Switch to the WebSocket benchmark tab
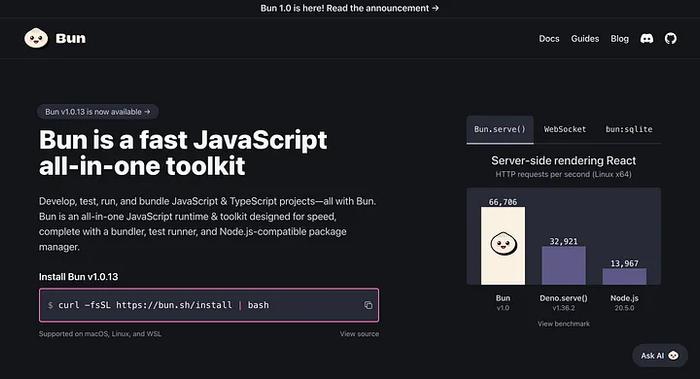The width and height of the screenshot is (700, 379). (565, 129)
